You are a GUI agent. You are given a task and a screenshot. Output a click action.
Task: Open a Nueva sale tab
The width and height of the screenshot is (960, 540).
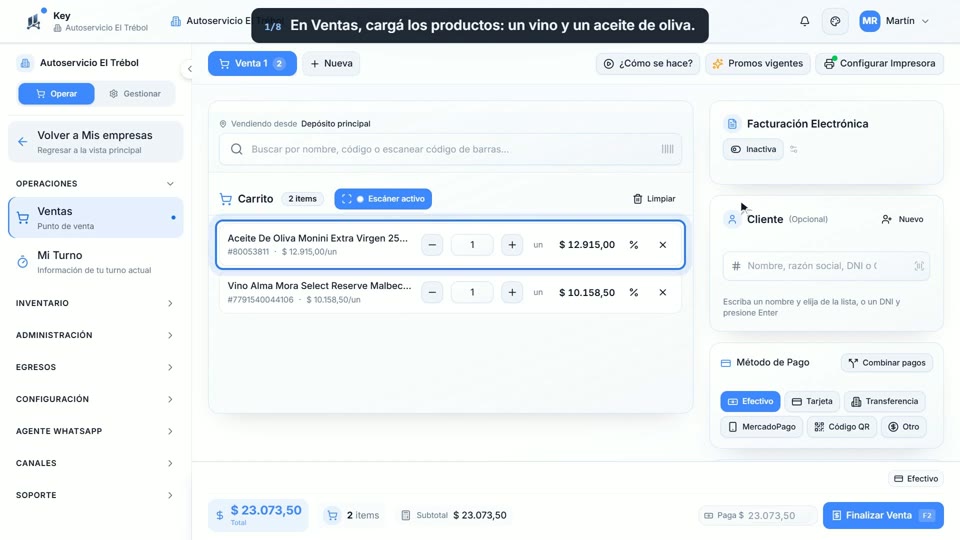tap(331, 63)
